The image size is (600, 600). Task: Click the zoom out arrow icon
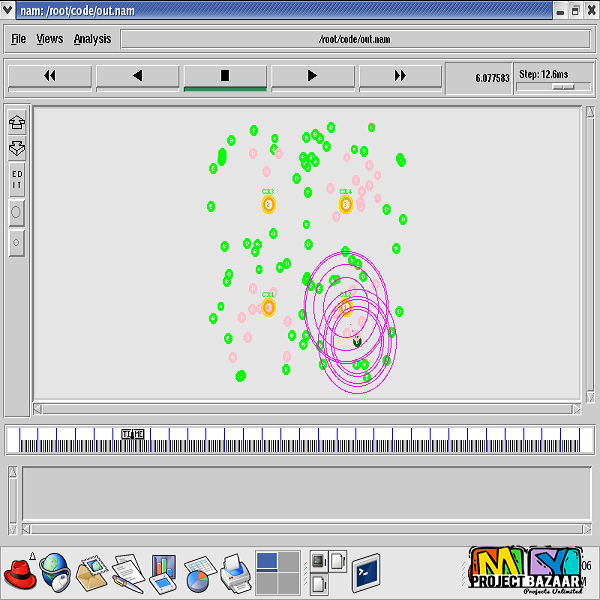[x=17, y=148]
